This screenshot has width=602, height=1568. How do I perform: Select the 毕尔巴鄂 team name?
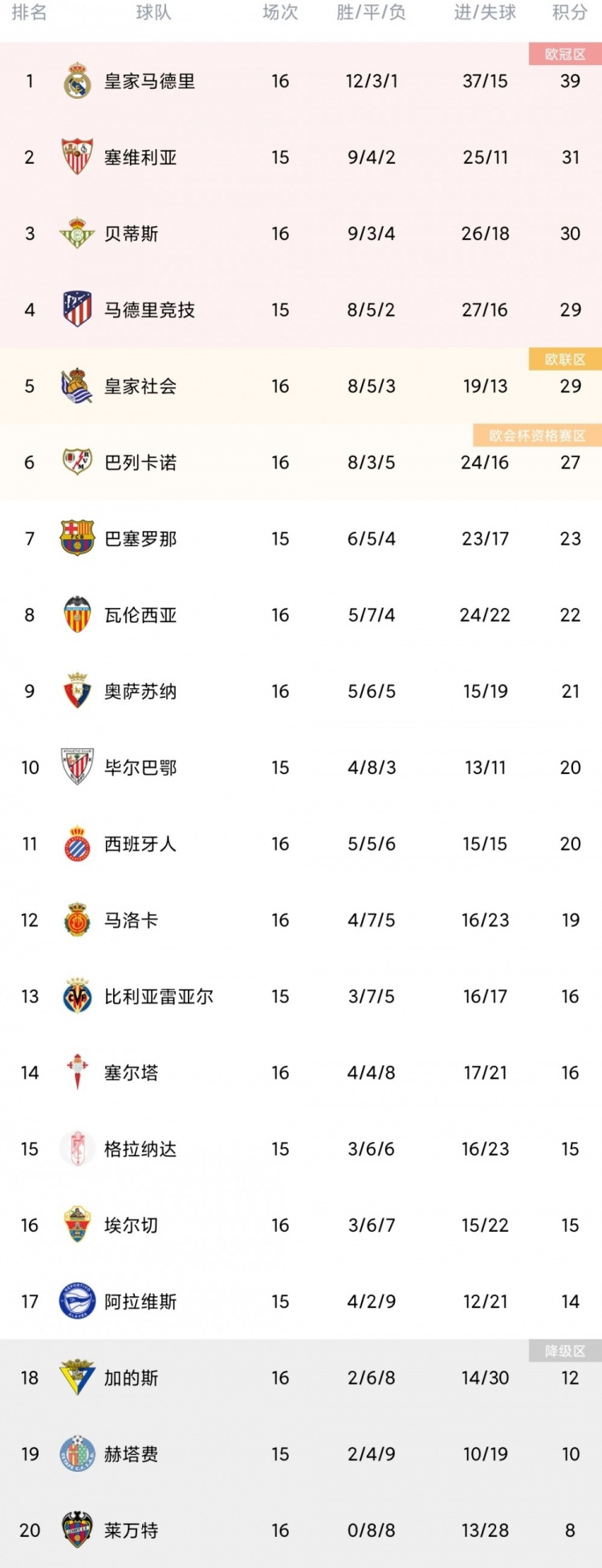pyautogui.click(x=140, y=768)
